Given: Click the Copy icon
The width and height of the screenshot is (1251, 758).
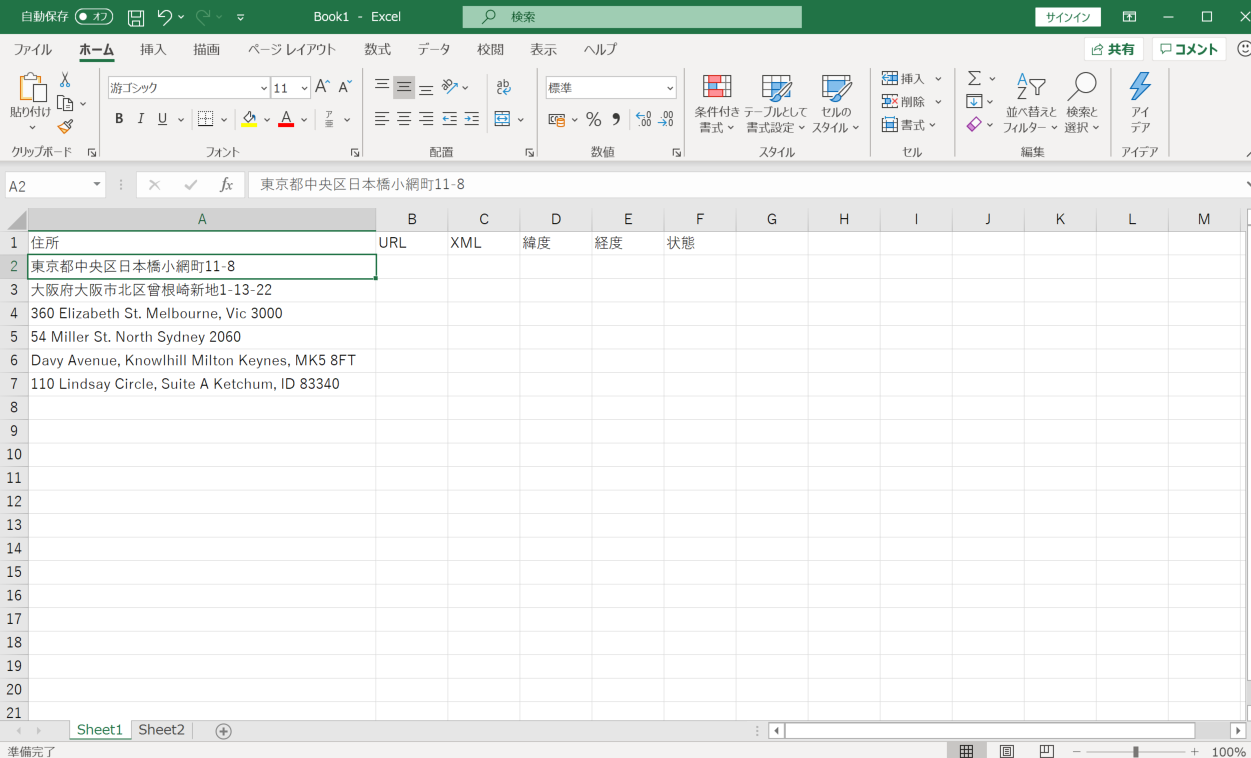Looking at the screenshot, I should [65, 103].
